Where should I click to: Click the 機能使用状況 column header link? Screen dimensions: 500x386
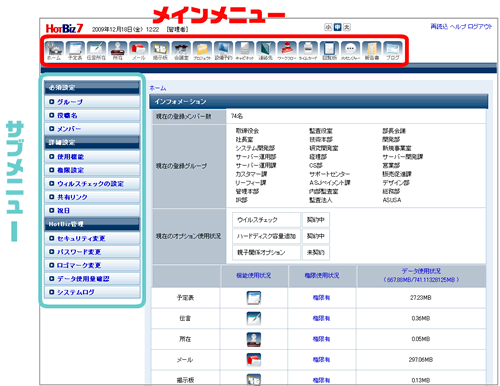tap(254, 275)
